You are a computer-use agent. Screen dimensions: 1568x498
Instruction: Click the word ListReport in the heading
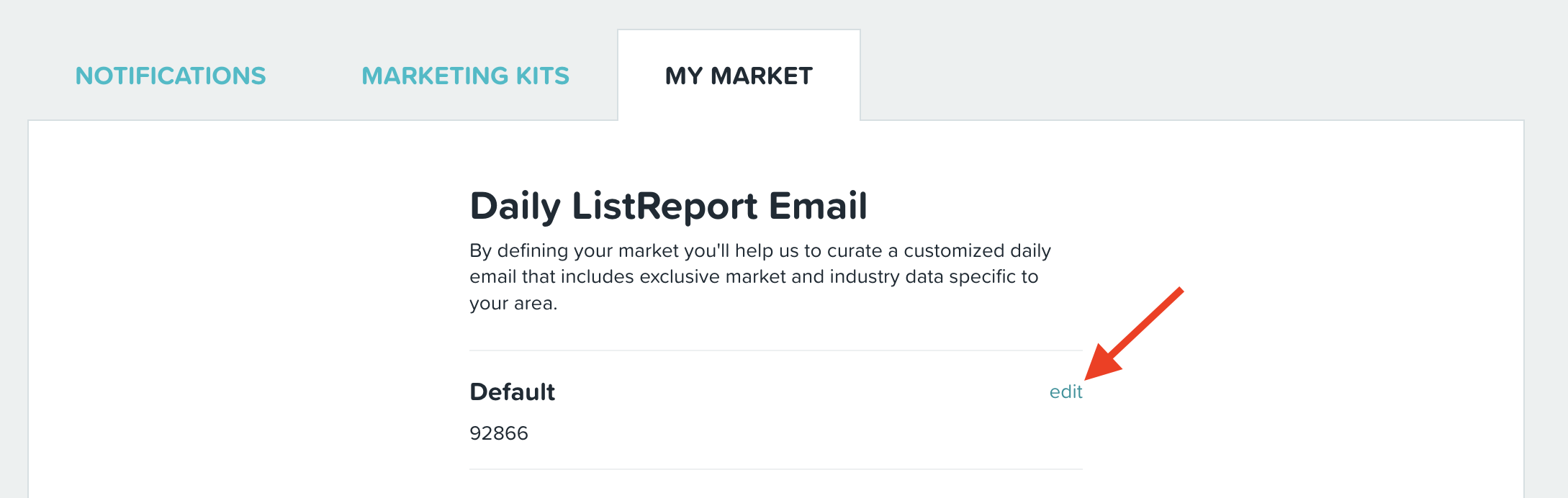point(664,207)
